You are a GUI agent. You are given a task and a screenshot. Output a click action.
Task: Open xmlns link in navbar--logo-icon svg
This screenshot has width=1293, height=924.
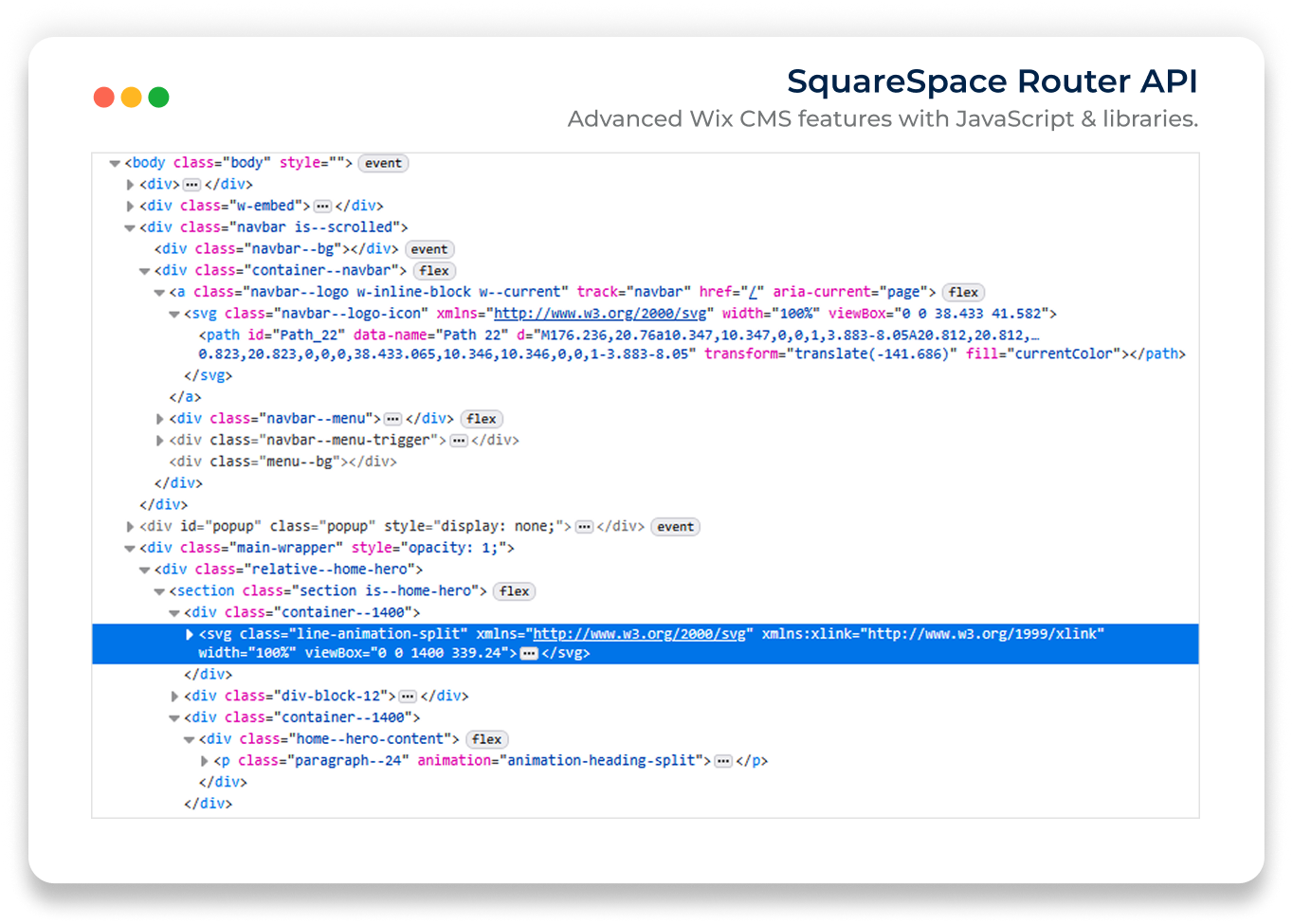(600, 314)
